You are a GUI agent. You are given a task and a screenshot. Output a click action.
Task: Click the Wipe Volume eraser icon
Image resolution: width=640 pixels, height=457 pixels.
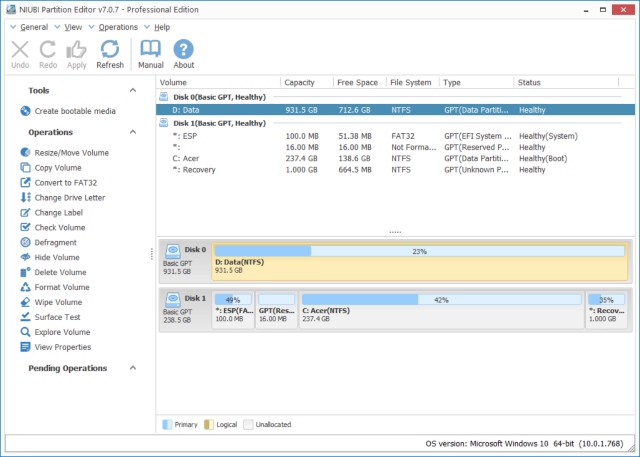point(25,302)
